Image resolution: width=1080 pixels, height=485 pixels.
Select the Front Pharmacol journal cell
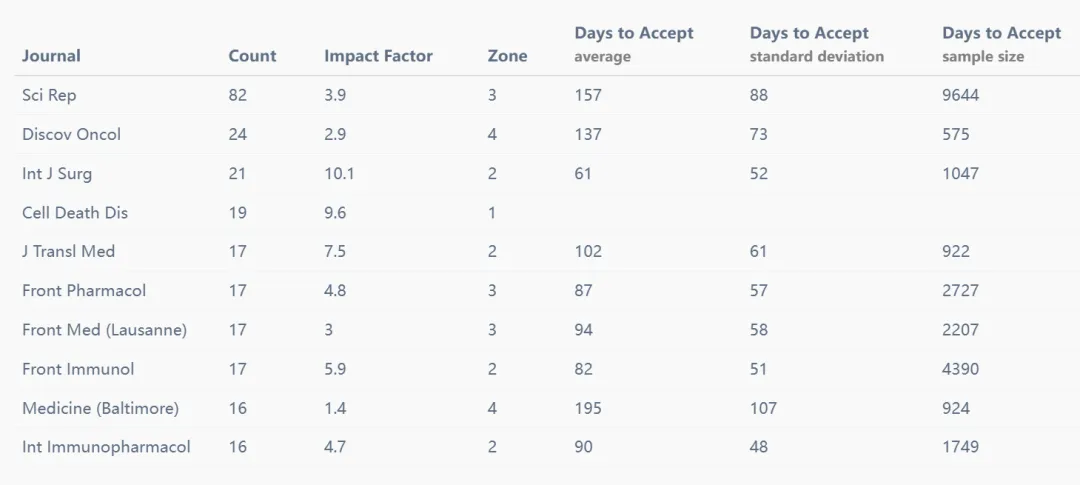(x=84, y=291)
